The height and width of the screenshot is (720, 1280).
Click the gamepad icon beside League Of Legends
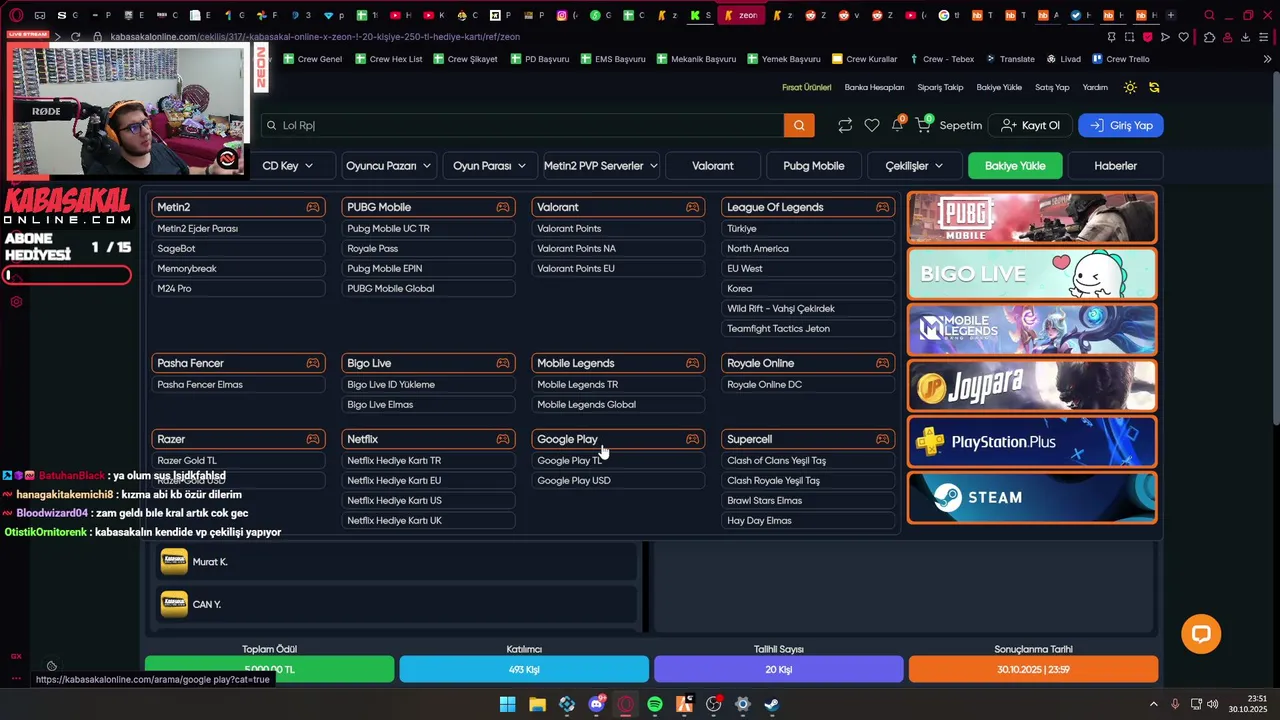[x=882, y=207]
